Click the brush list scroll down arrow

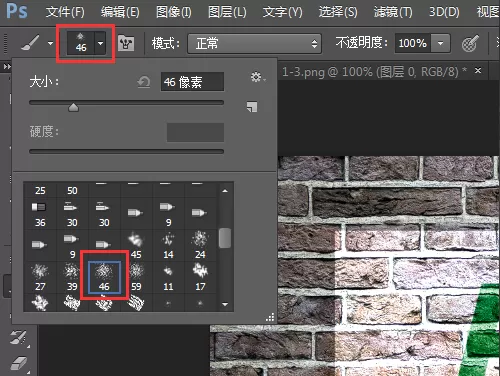225,304
